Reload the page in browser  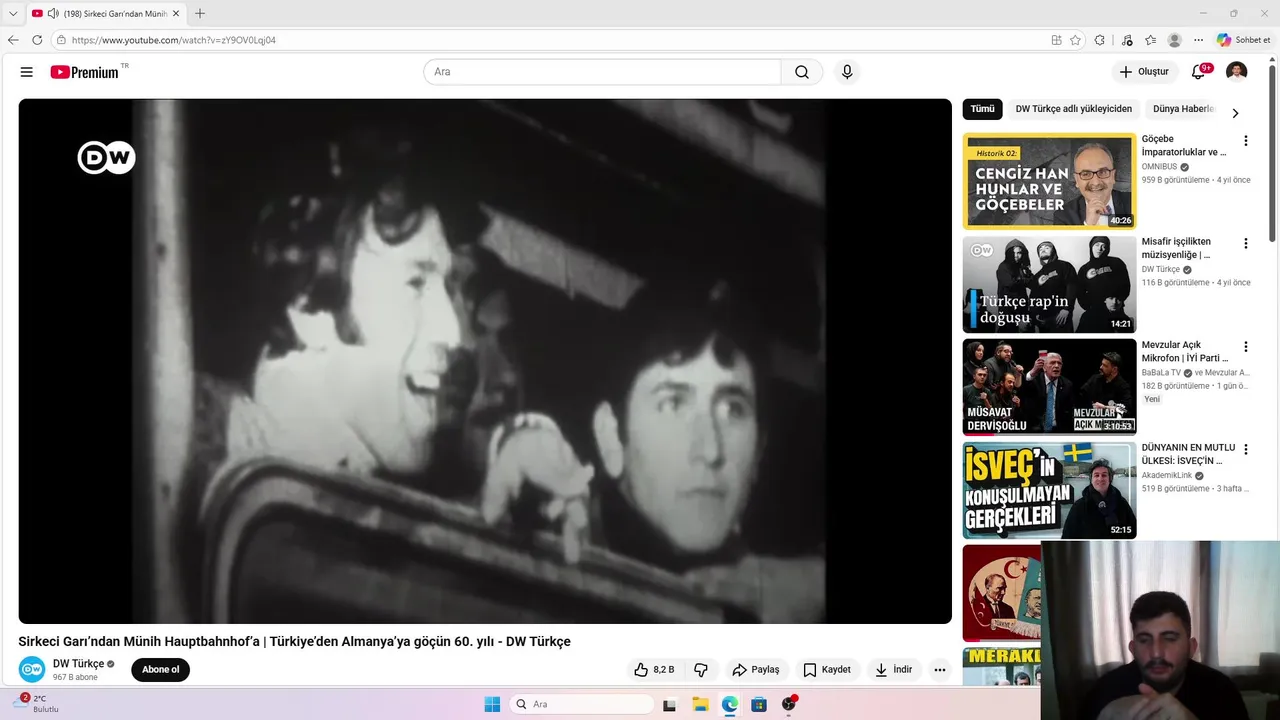click(x=37, y=40)
